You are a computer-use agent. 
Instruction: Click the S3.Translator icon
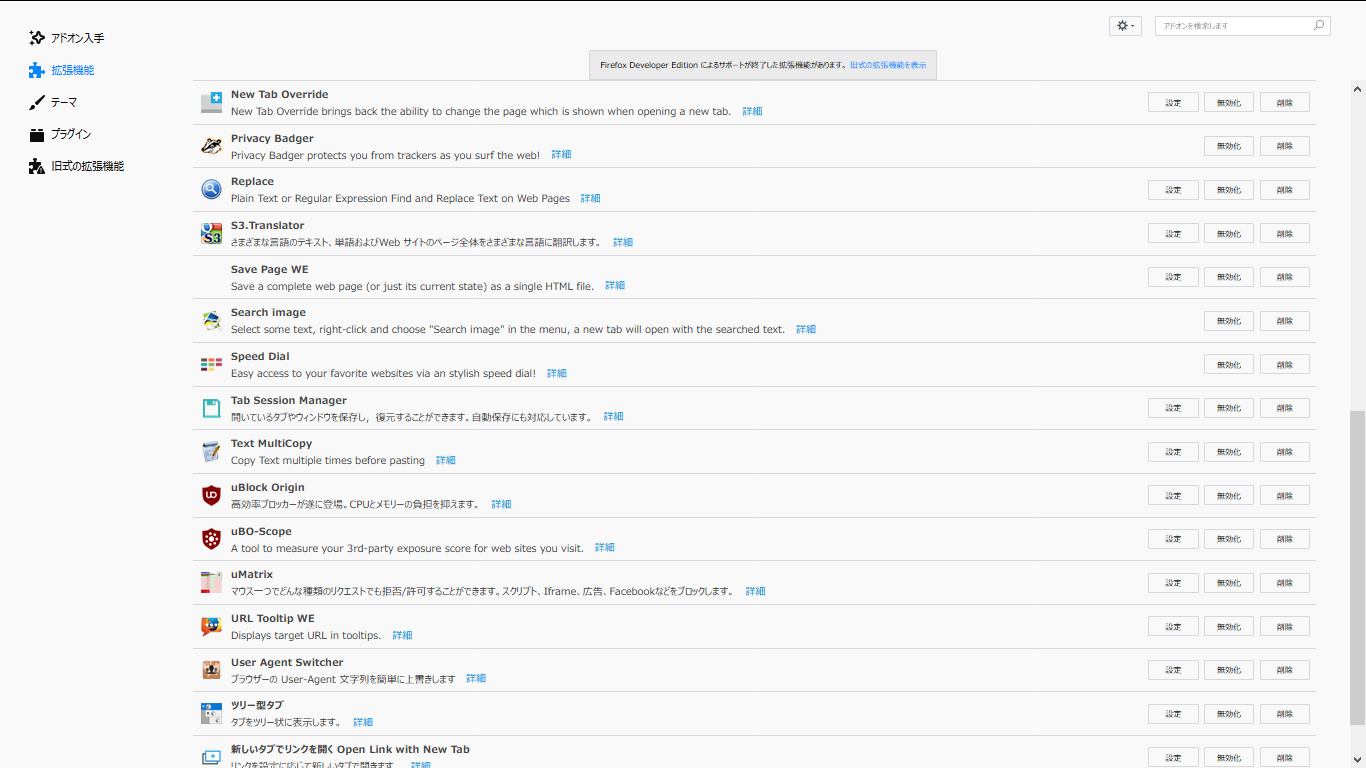[211, 233]
